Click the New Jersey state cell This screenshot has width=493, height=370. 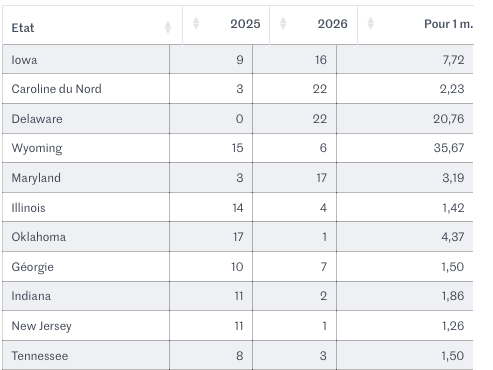click(x=86, y=326)
